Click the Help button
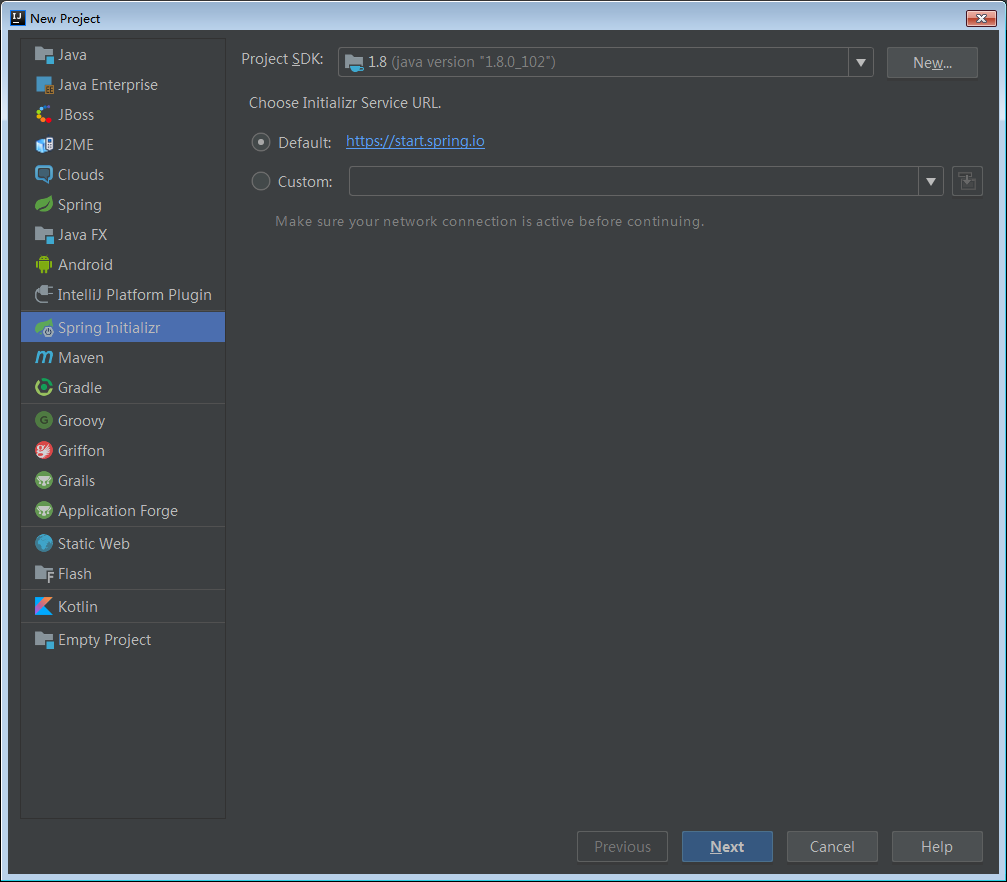 pyautogui.click(x=936, y=847)
